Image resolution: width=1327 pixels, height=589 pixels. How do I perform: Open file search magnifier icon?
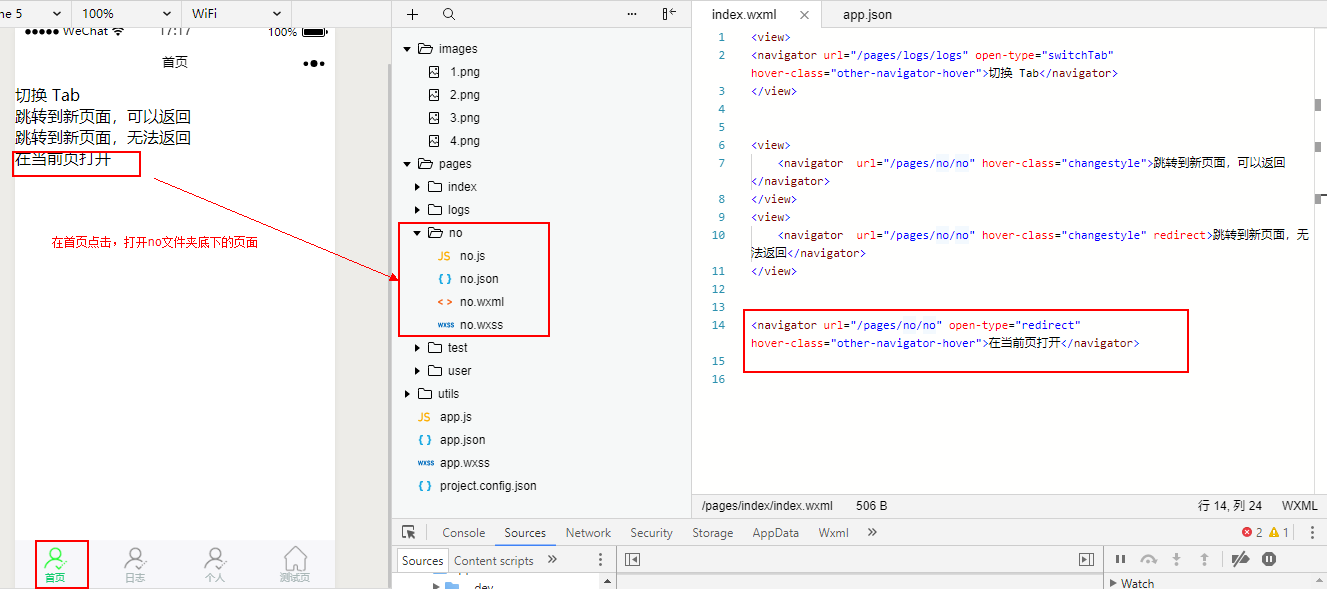449,14
